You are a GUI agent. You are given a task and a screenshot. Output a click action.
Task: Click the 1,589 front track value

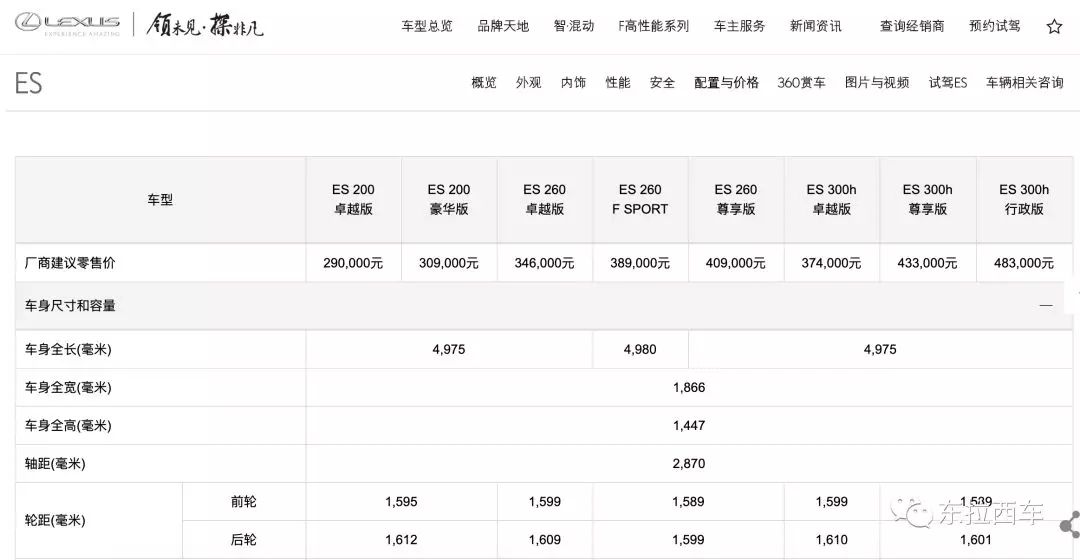688,502
